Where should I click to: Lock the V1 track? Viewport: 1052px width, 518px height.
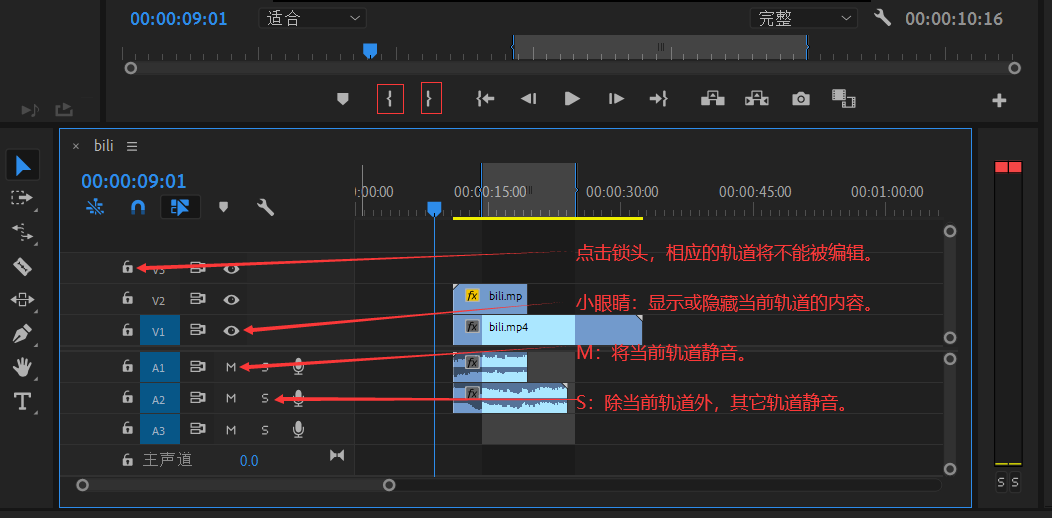pos(127,329)
